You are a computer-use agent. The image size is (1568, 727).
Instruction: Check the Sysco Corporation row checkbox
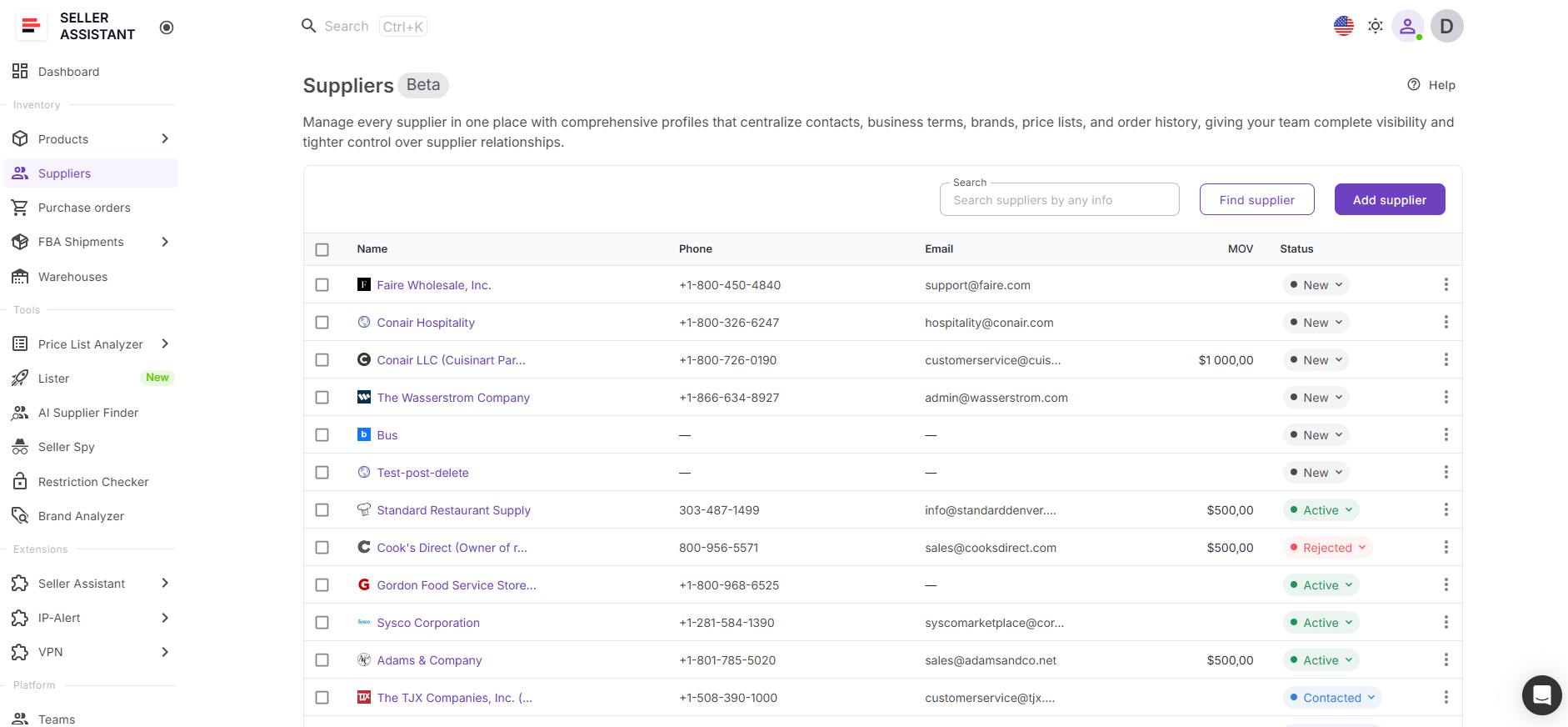click(322, 623)
